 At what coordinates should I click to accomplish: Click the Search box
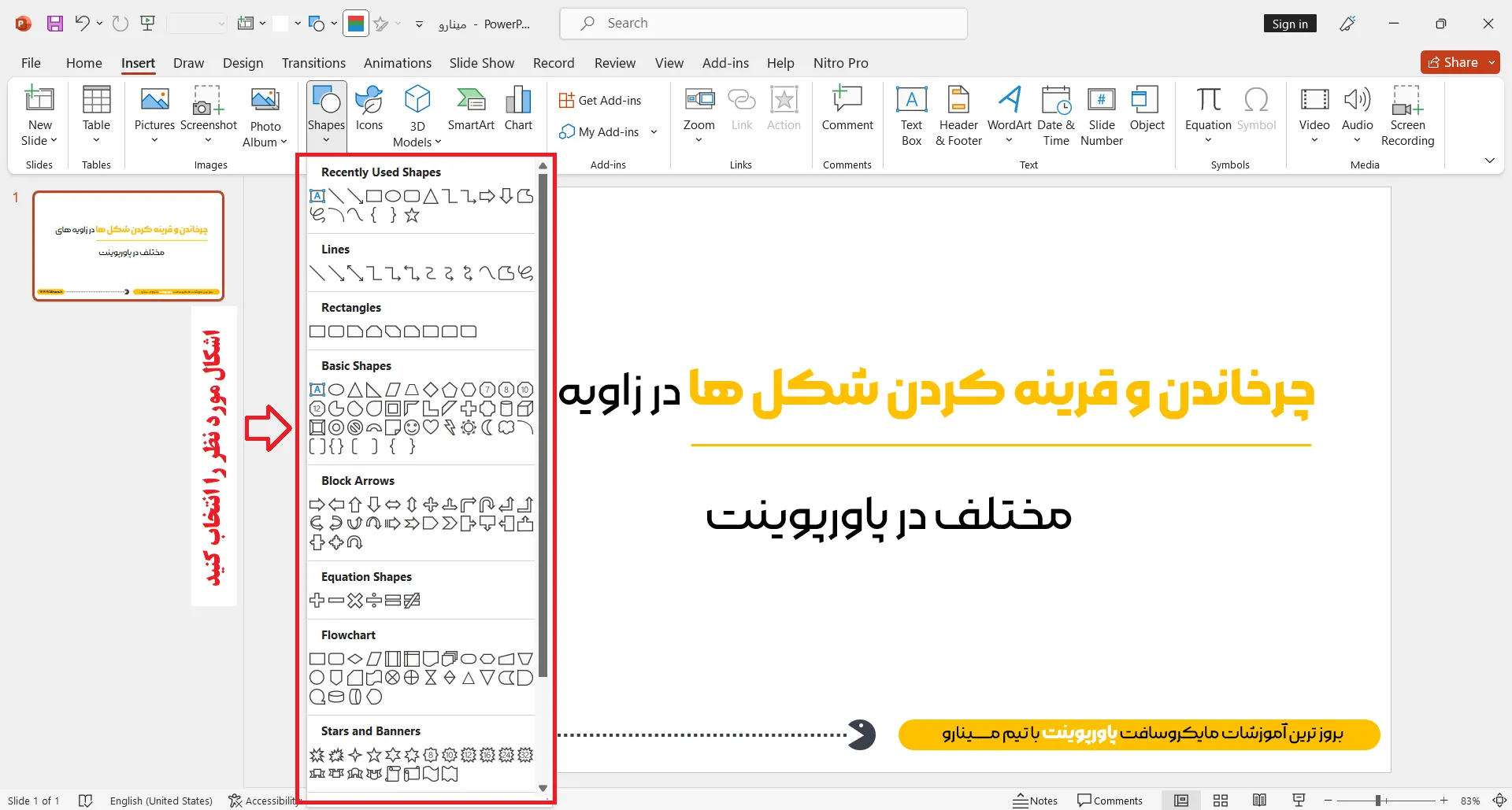(x=763, y=24)
